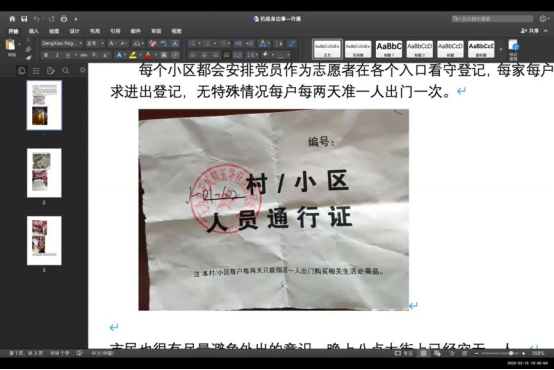Click the Clear Formatting eraser icon

pos(152,43)
